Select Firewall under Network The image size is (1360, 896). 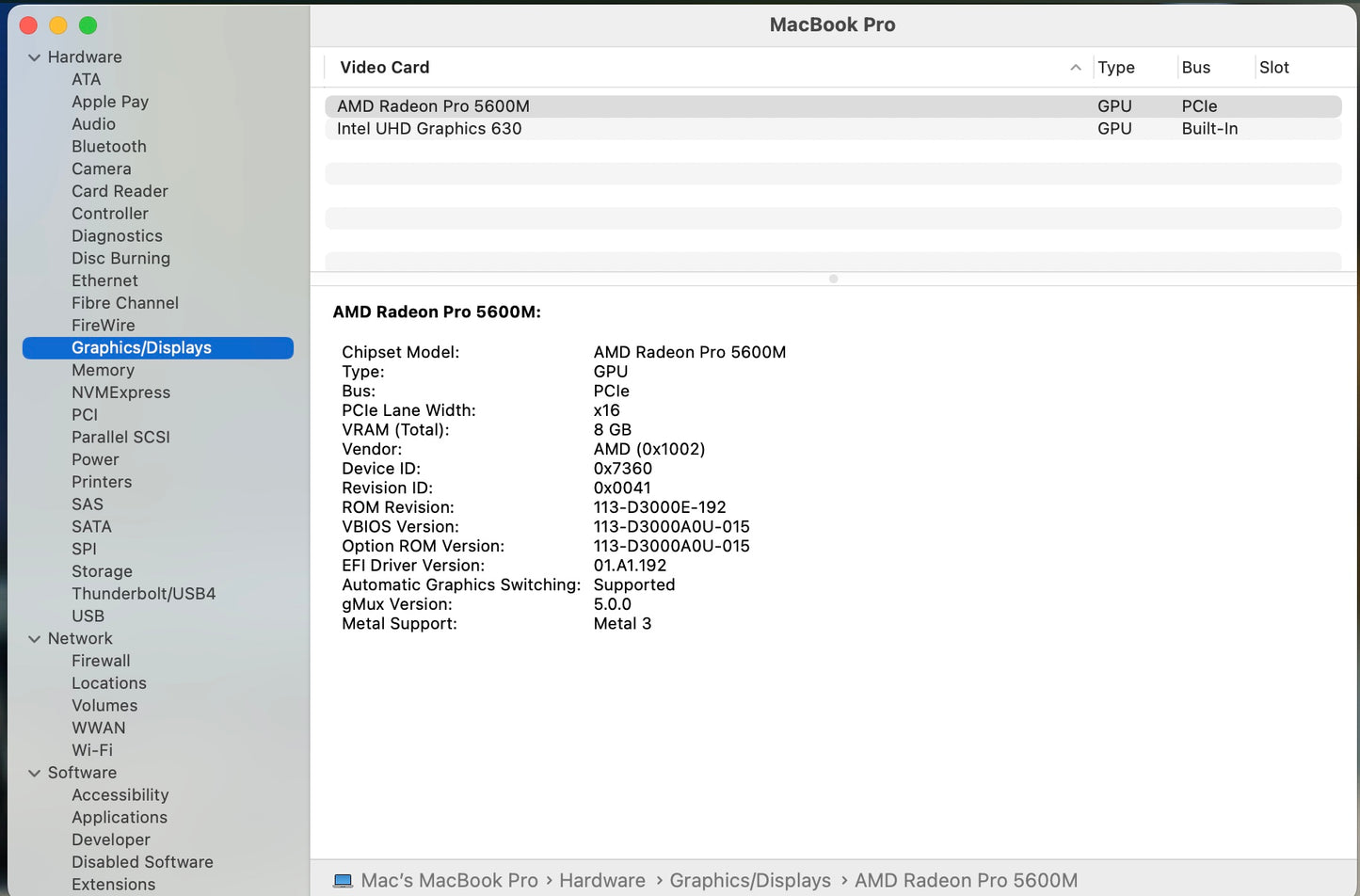click(101, 661)
